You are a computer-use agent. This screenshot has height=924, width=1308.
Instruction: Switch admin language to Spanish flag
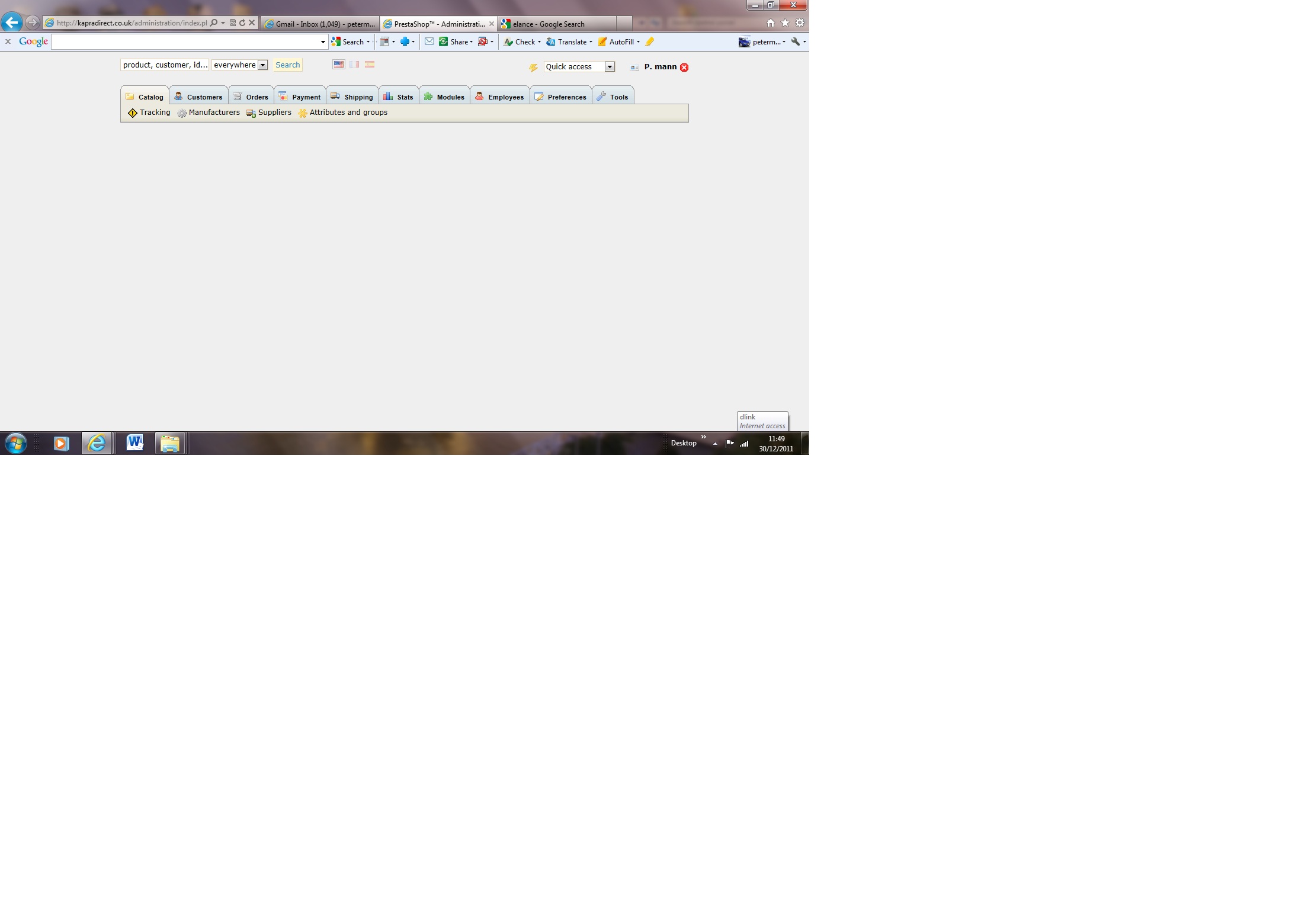(x=370, y=65)
